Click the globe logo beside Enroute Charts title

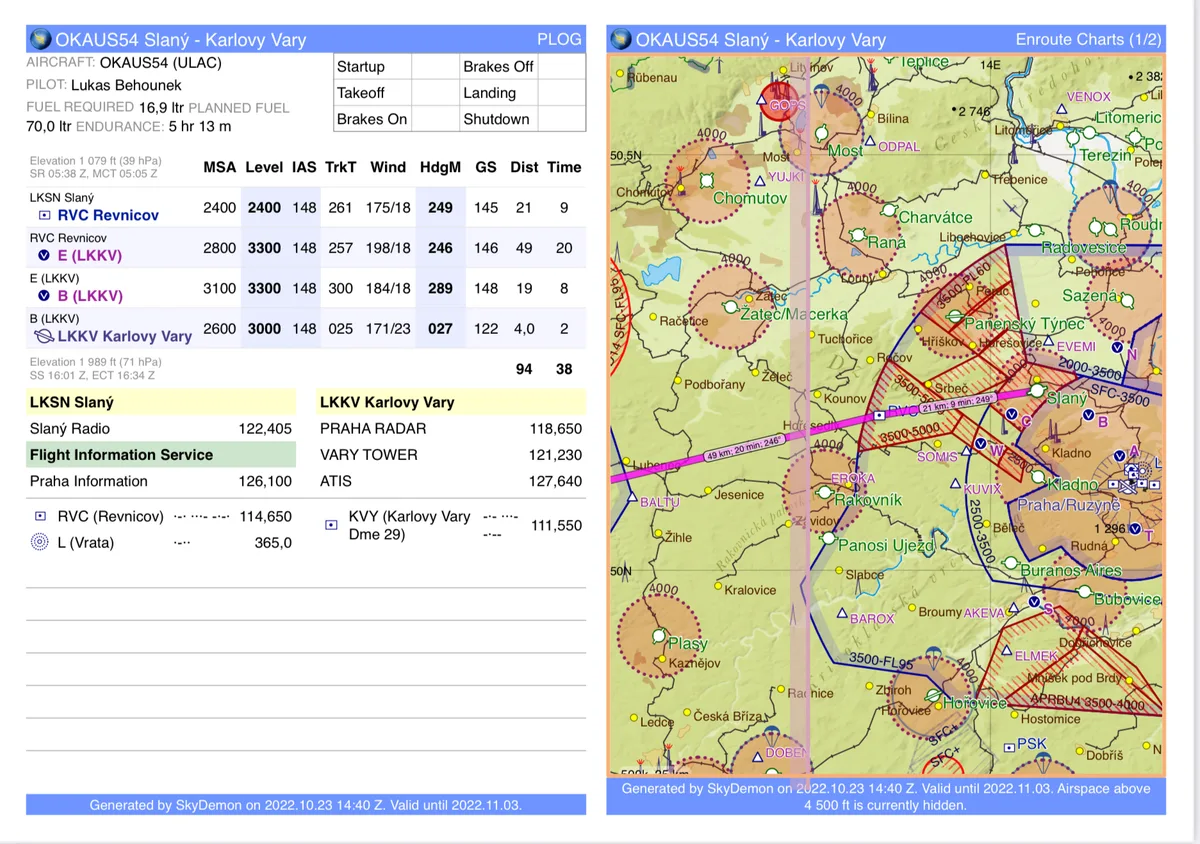(621, 39)
